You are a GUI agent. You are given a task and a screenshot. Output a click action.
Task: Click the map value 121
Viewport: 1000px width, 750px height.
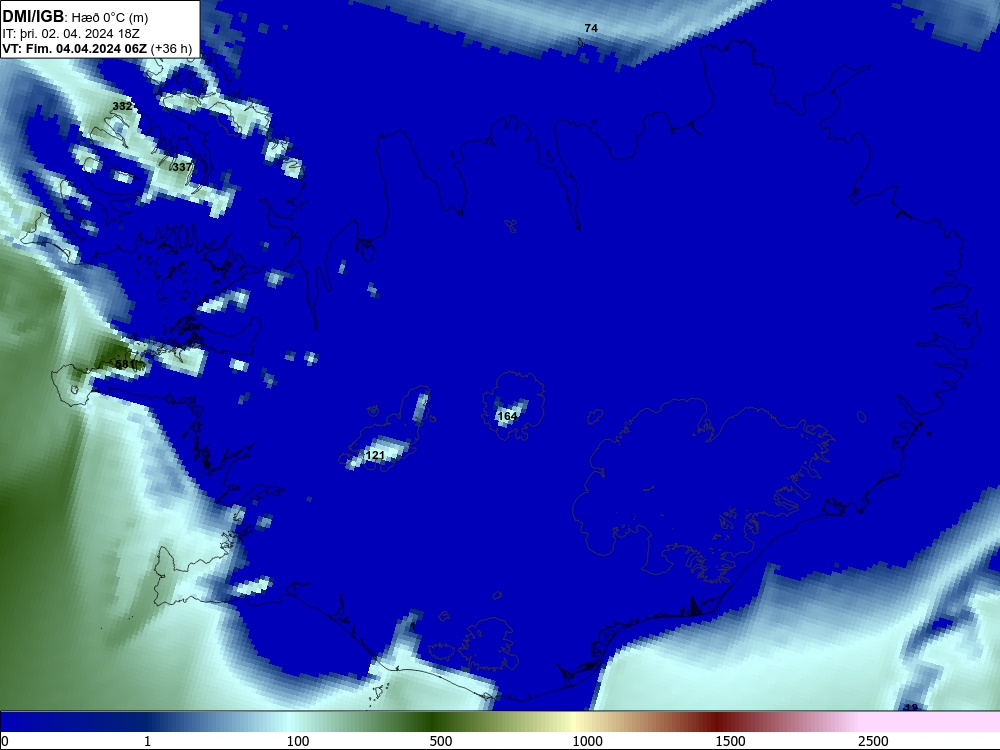pyautogui.click(x=376, y=455)
